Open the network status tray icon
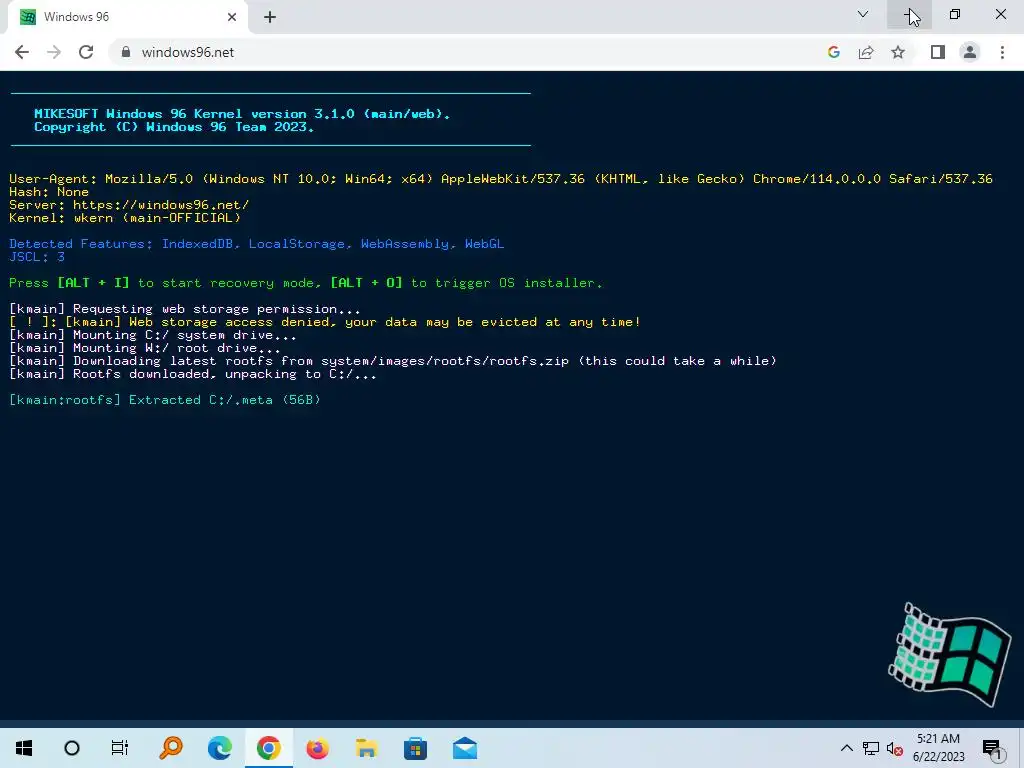 [871, 748]
